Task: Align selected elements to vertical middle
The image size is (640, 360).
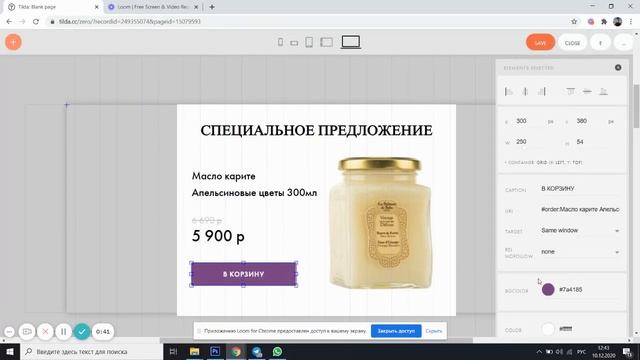Action: tap(587, 91)
